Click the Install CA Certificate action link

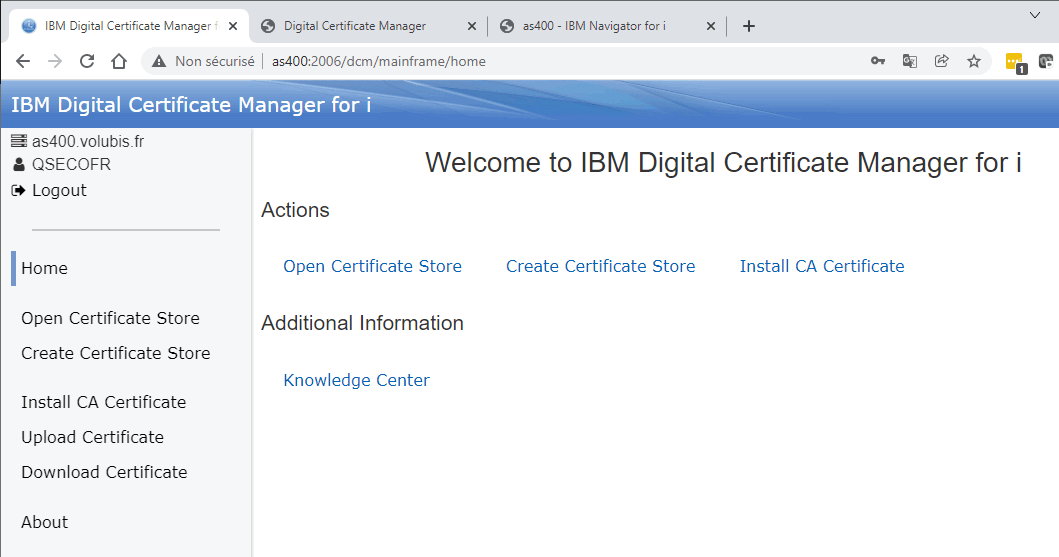click(822, 266)
